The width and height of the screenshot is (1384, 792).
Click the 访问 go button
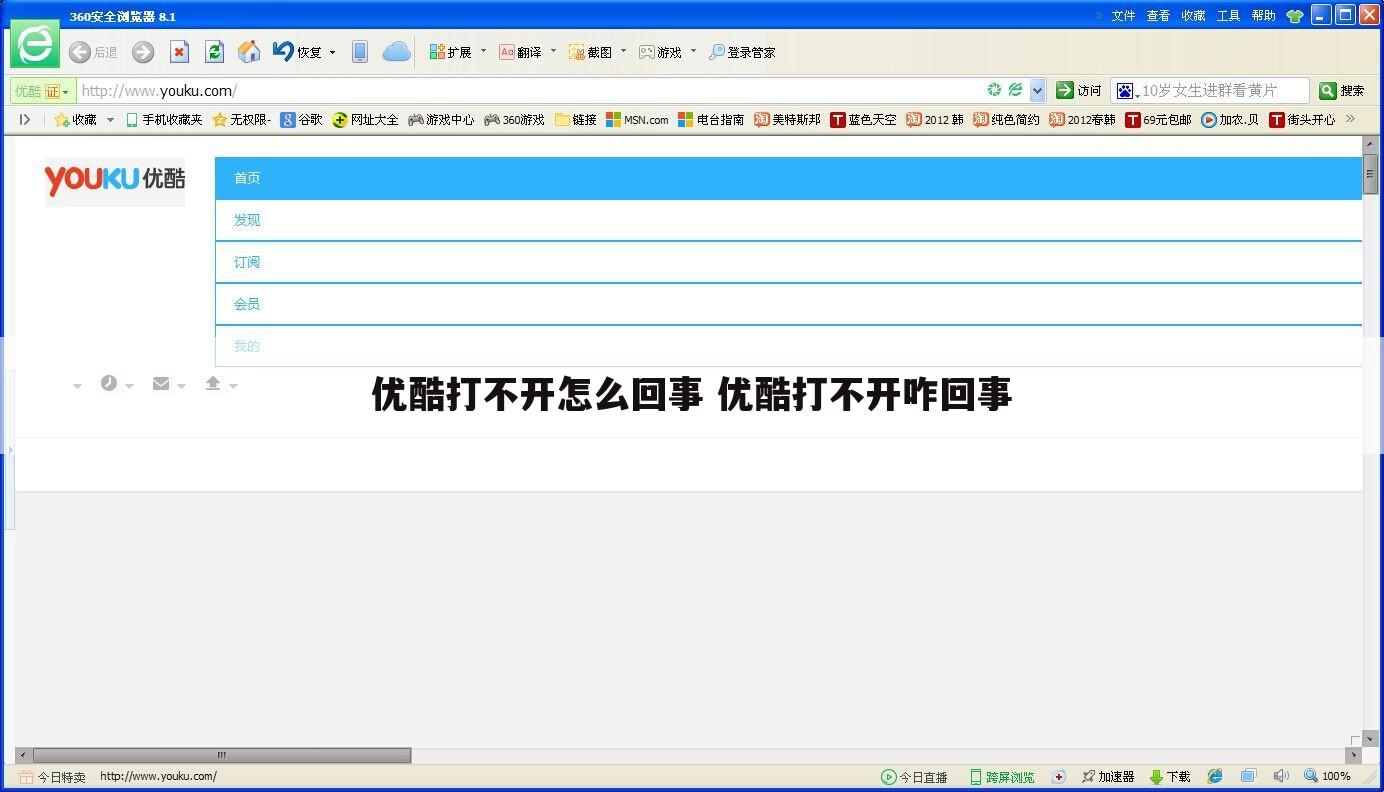click(1079, 91)
